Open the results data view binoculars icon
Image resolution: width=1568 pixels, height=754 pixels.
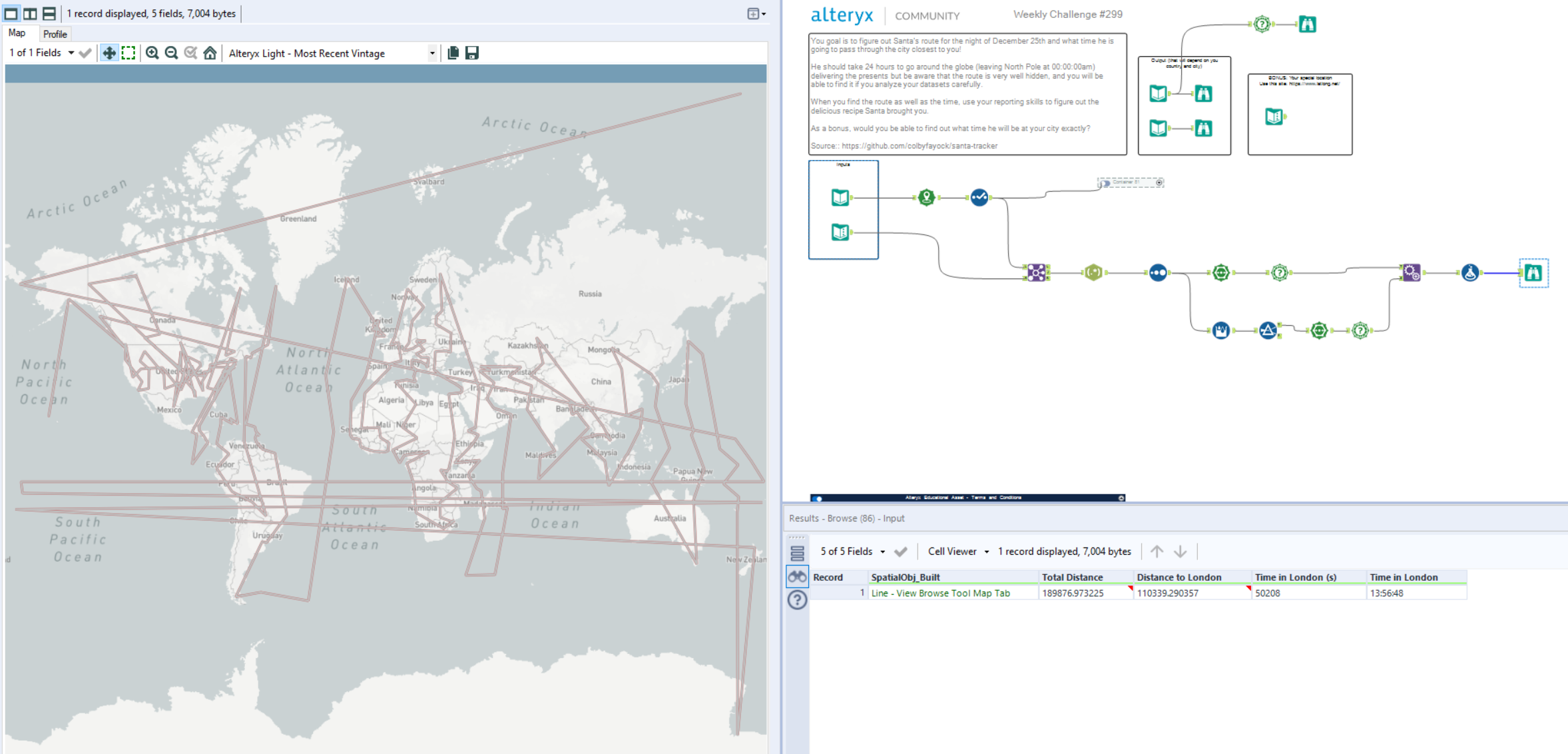pos(797,577)
